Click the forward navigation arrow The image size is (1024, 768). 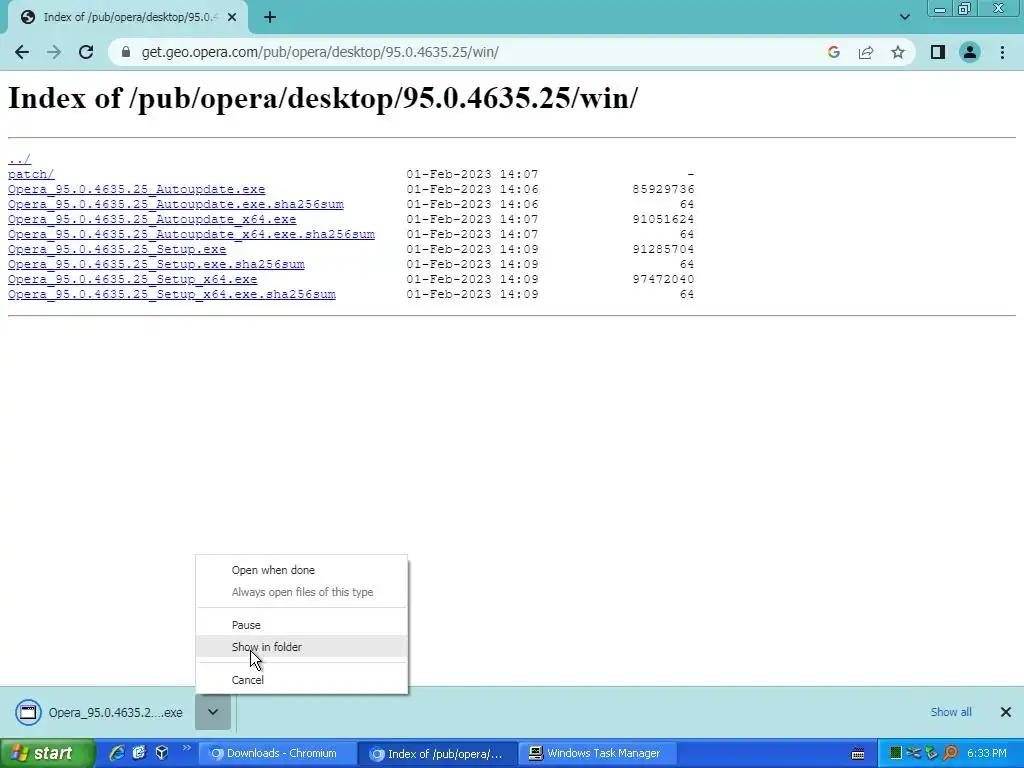pyautogui.click(x=54, y=52)
